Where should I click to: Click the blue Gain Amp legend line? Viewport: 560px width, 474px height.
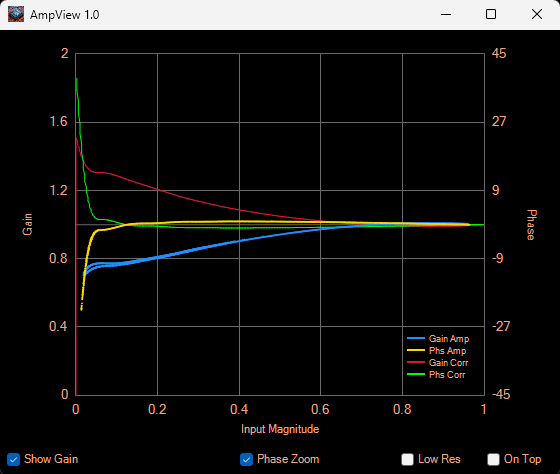point(416,338)
